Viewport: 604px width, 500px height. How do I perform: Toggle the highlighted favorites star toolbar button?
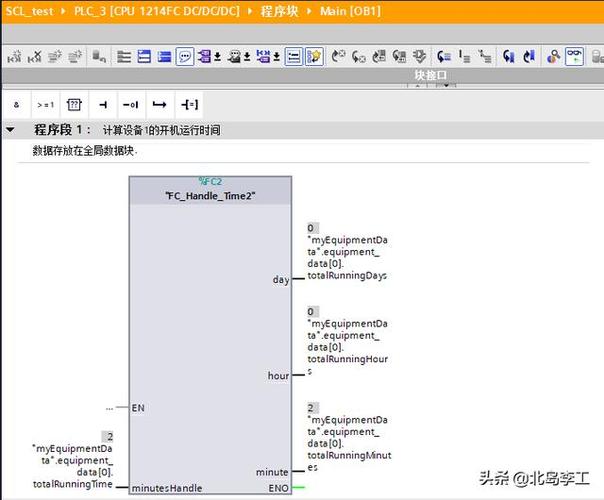coord(314,57)
